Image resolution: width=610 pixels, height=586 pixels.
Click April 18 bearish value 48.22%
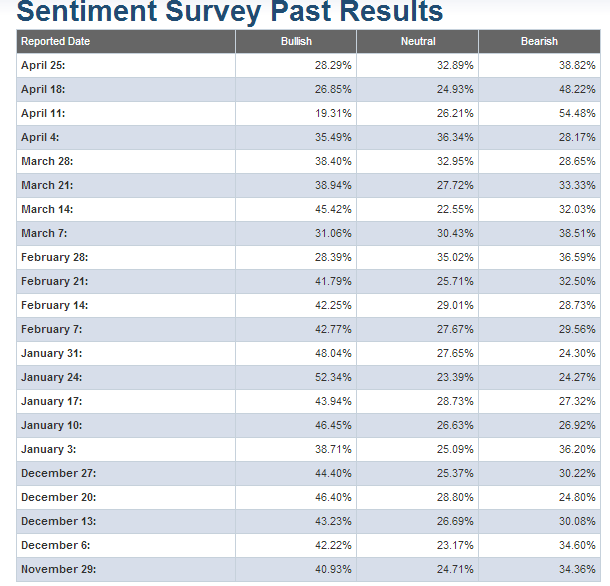576,89
